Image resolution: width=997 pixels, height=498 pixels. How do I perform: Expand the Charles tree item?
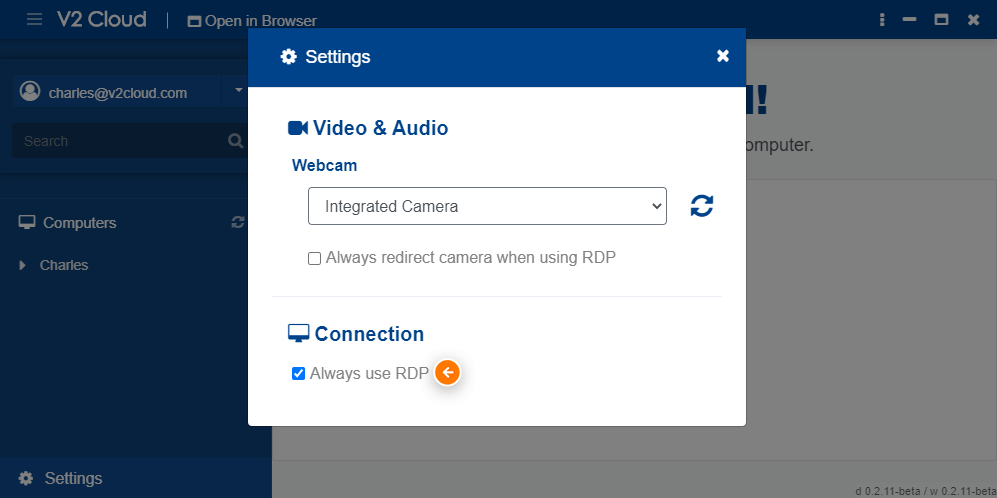[23, 265]
